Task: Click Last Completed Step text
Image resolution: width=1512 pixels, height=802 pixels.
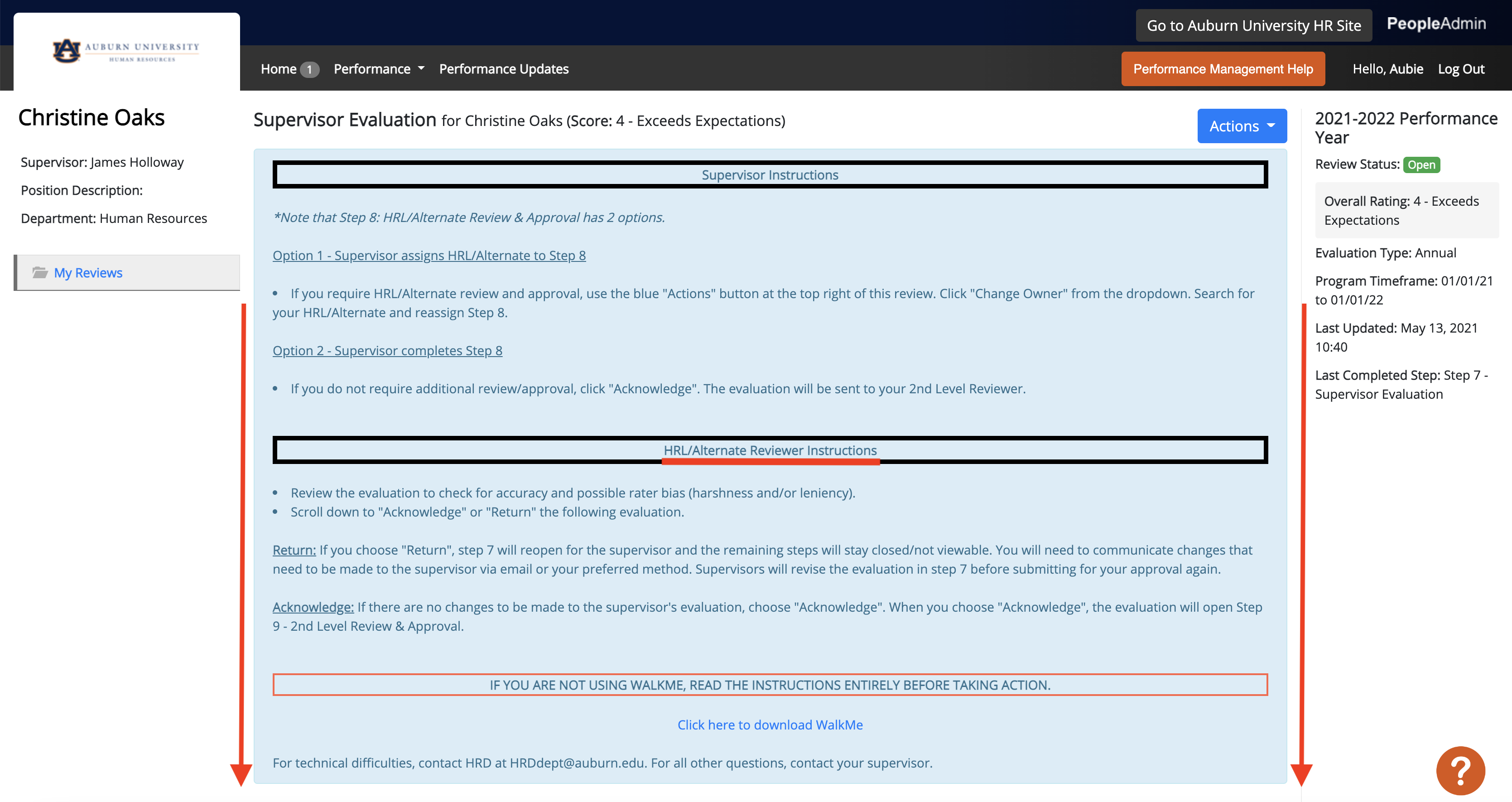Action: [x=1401, y=384]
